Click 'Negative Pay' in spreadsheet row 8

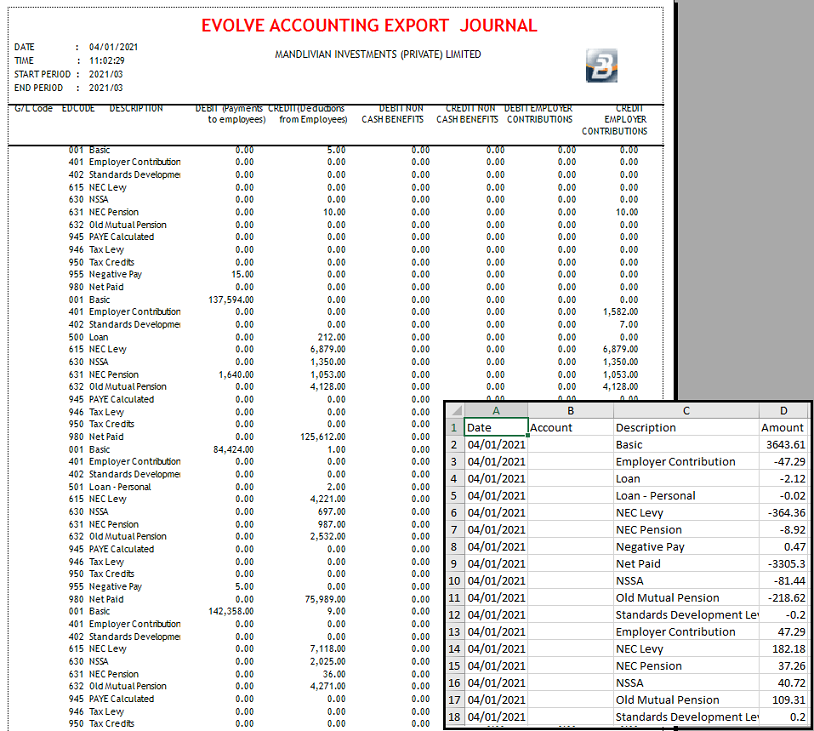click(x=686, y=547)
